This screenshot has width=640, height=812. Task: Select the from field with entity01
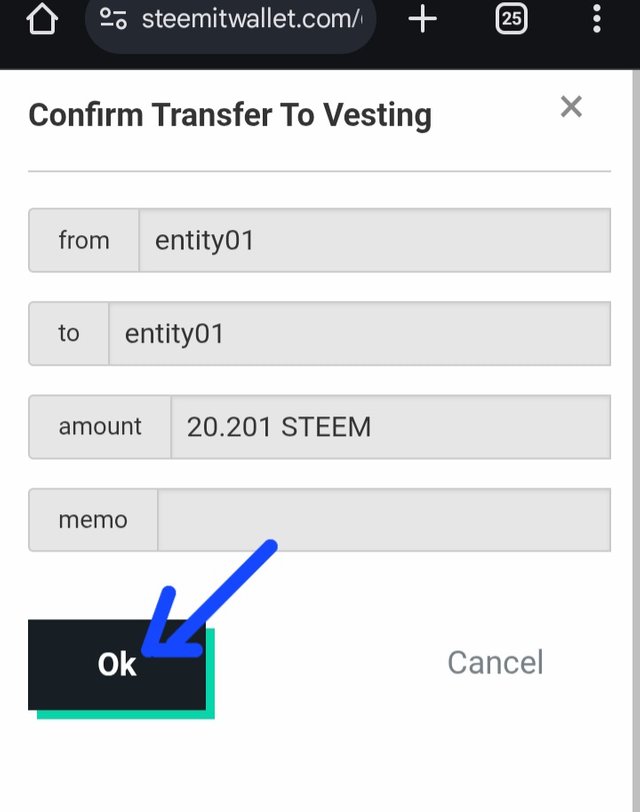pyautogui.click(x=374, y=240)
